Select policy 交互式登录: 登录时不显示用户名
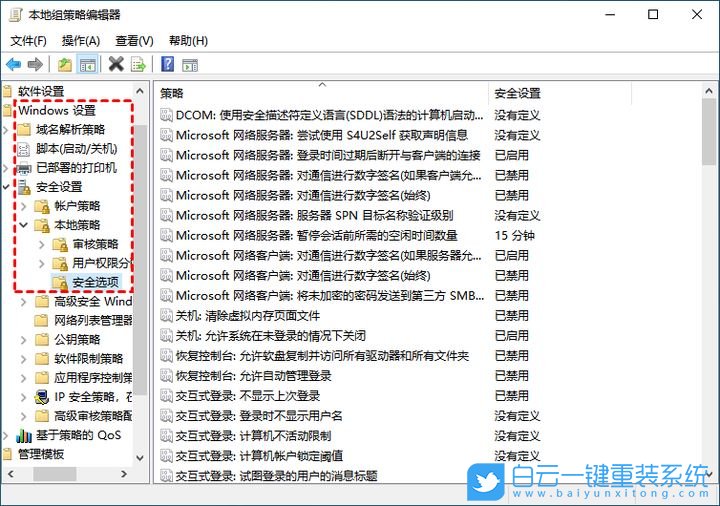 point(259,416)
